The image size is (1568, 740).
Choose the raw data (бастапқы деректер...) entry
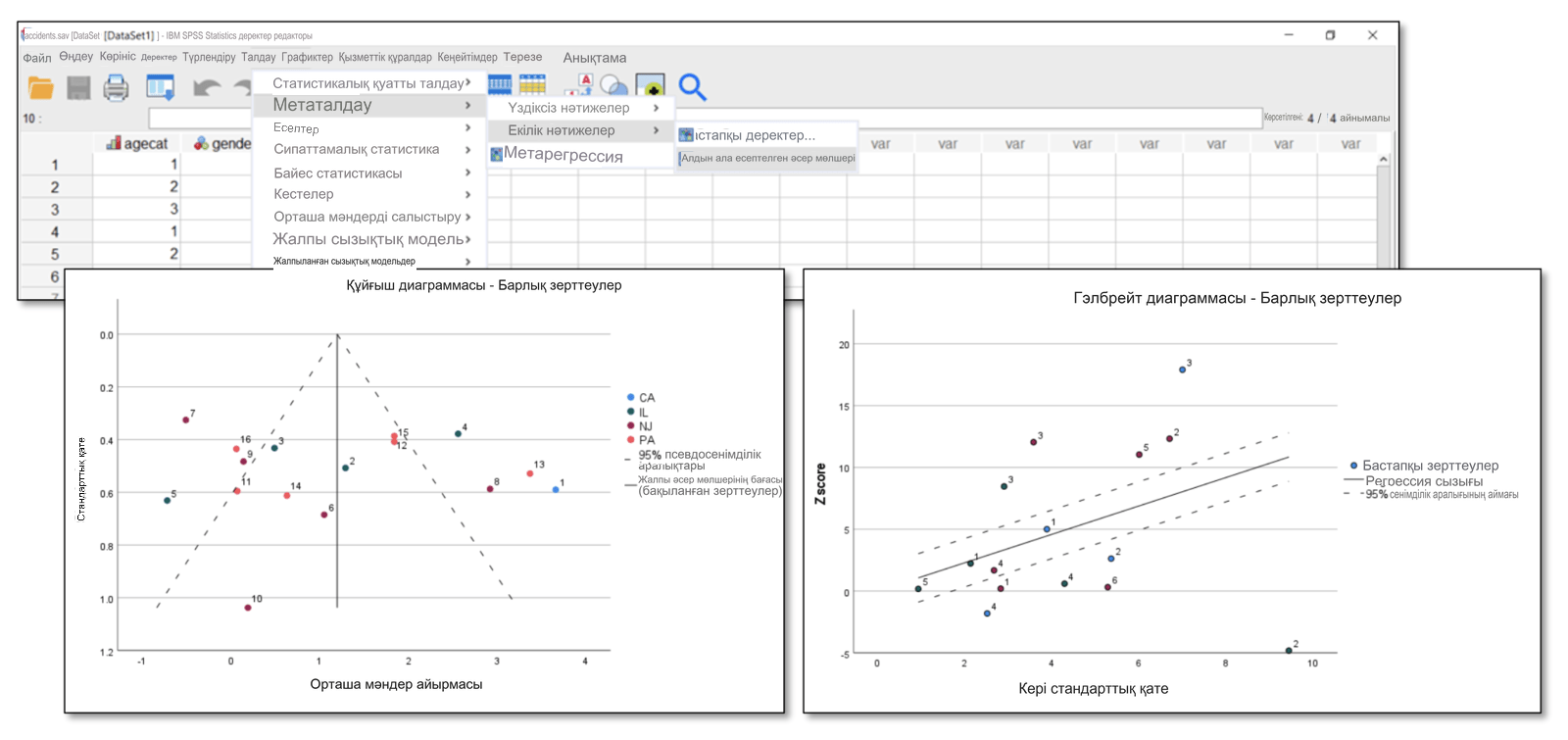click(767, 135)
